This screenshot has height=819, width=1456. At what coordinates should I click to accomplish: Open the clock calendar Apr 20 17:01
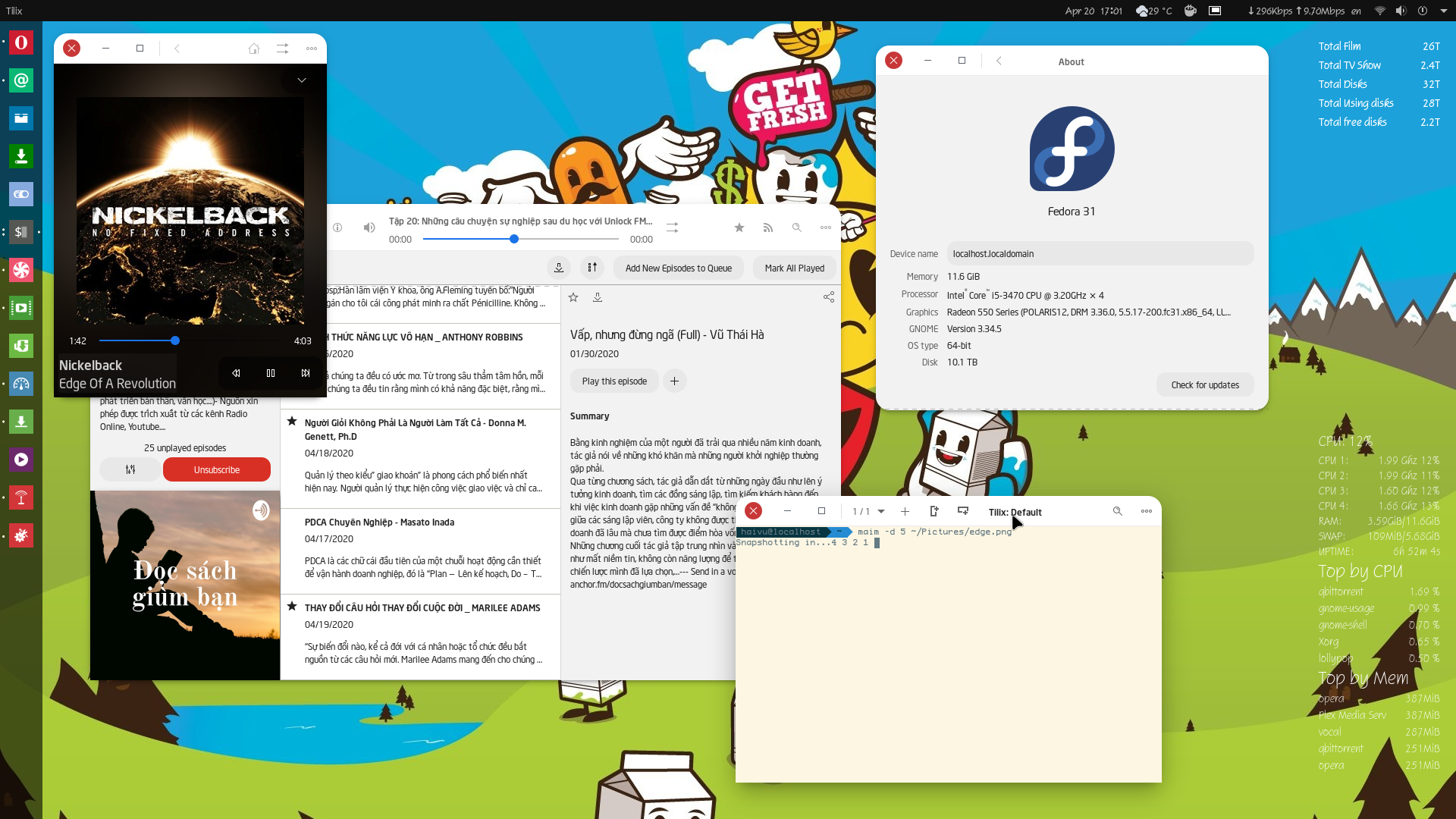(x=1093, y=11)
